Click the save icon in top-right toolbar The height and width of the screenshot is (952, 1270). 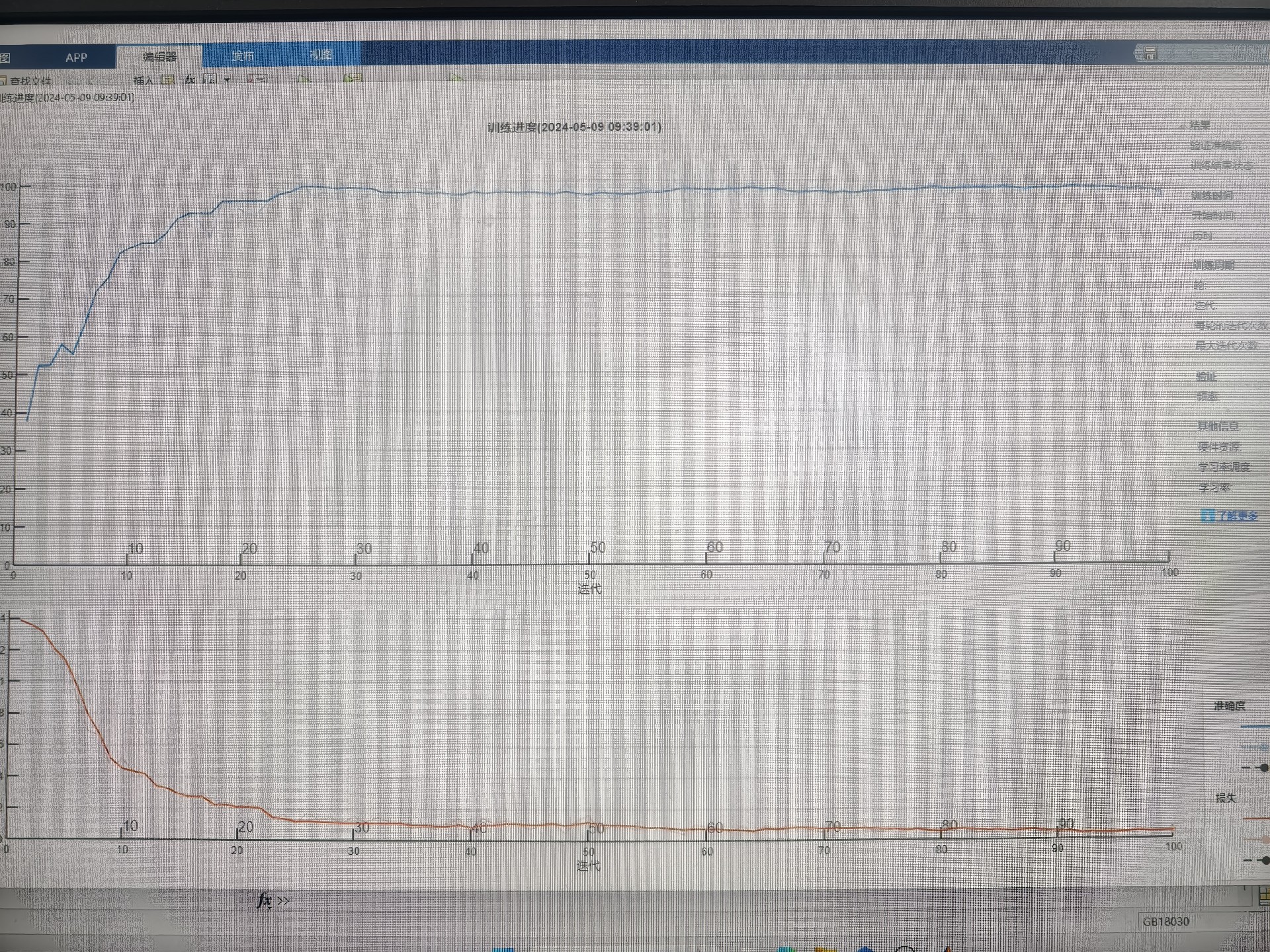coord(1150,53)
